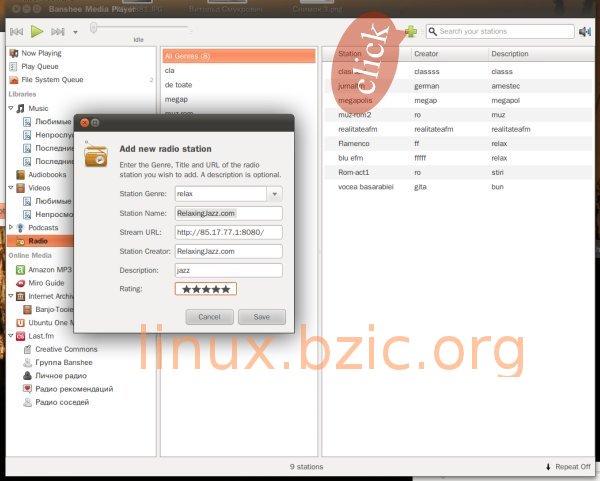Viewport: 600px width, 481px height.
Task: Save the new radio station
Action: tap(262, 317)
